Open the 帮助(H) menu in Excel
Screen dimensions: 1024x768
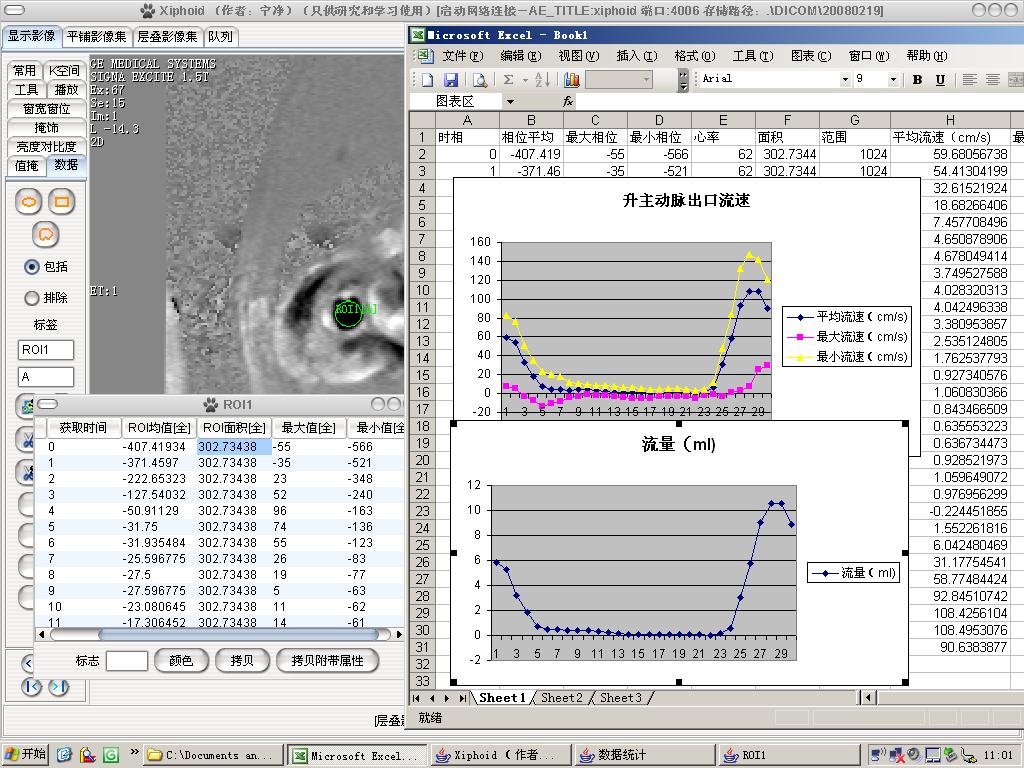927,56
